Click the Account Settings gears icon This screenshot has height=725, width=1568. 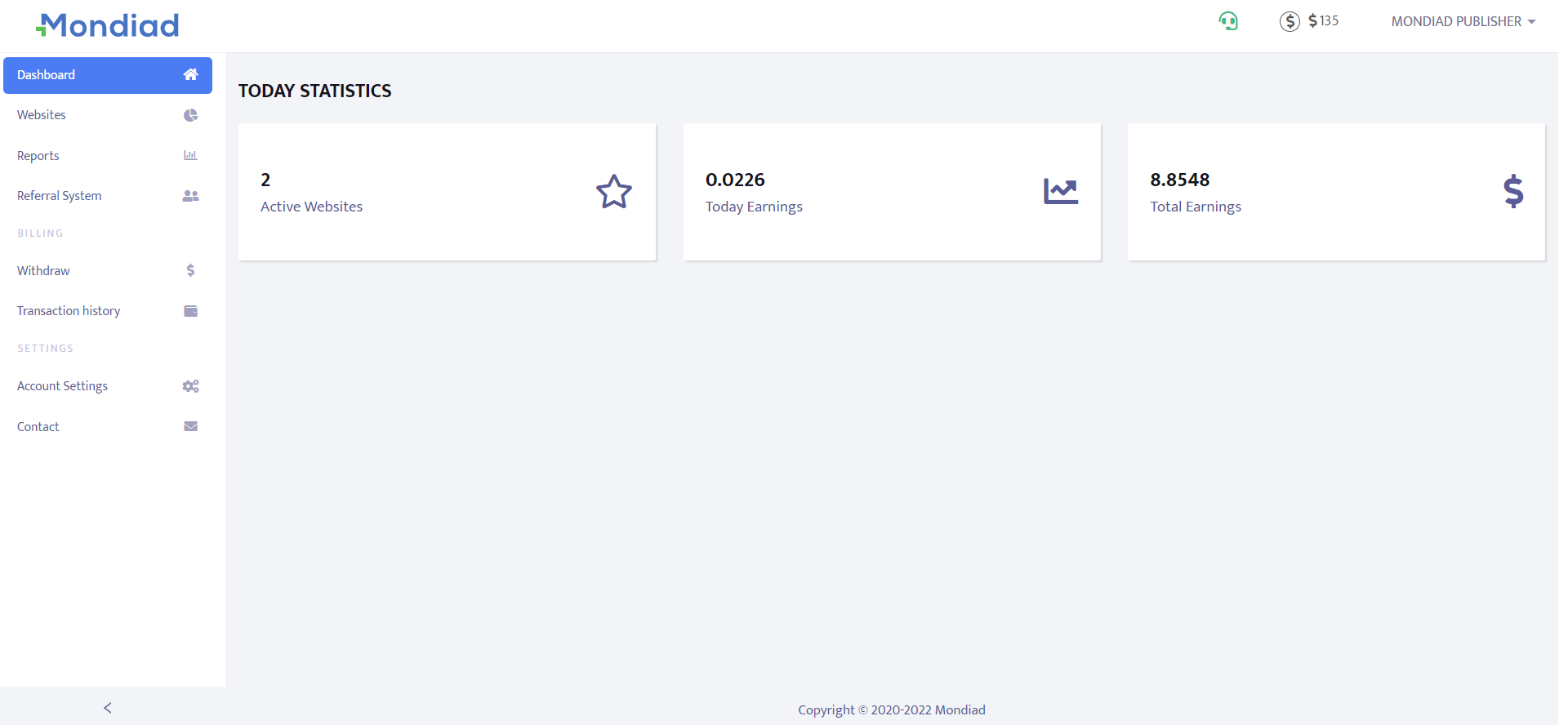pos(190,386)
